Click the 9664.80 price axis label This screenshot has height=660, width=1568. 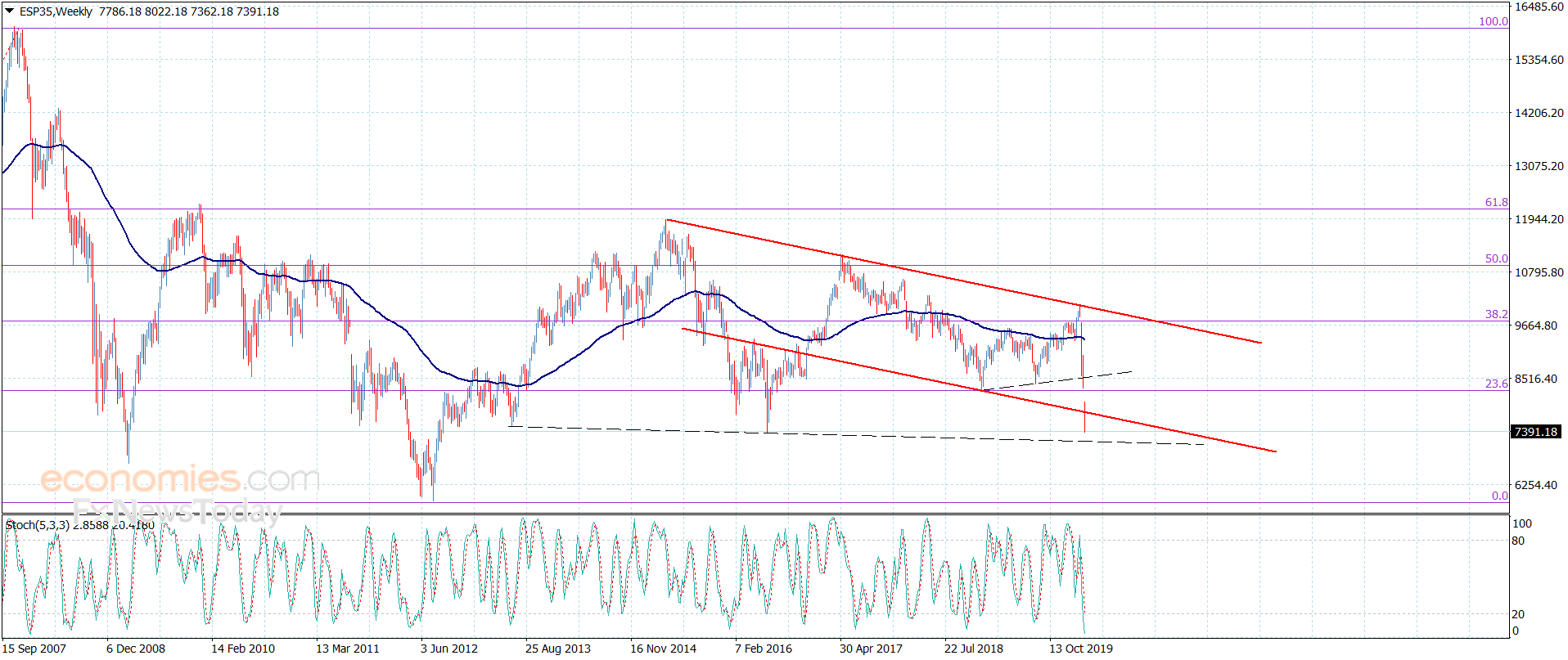tap(1536, 326)
